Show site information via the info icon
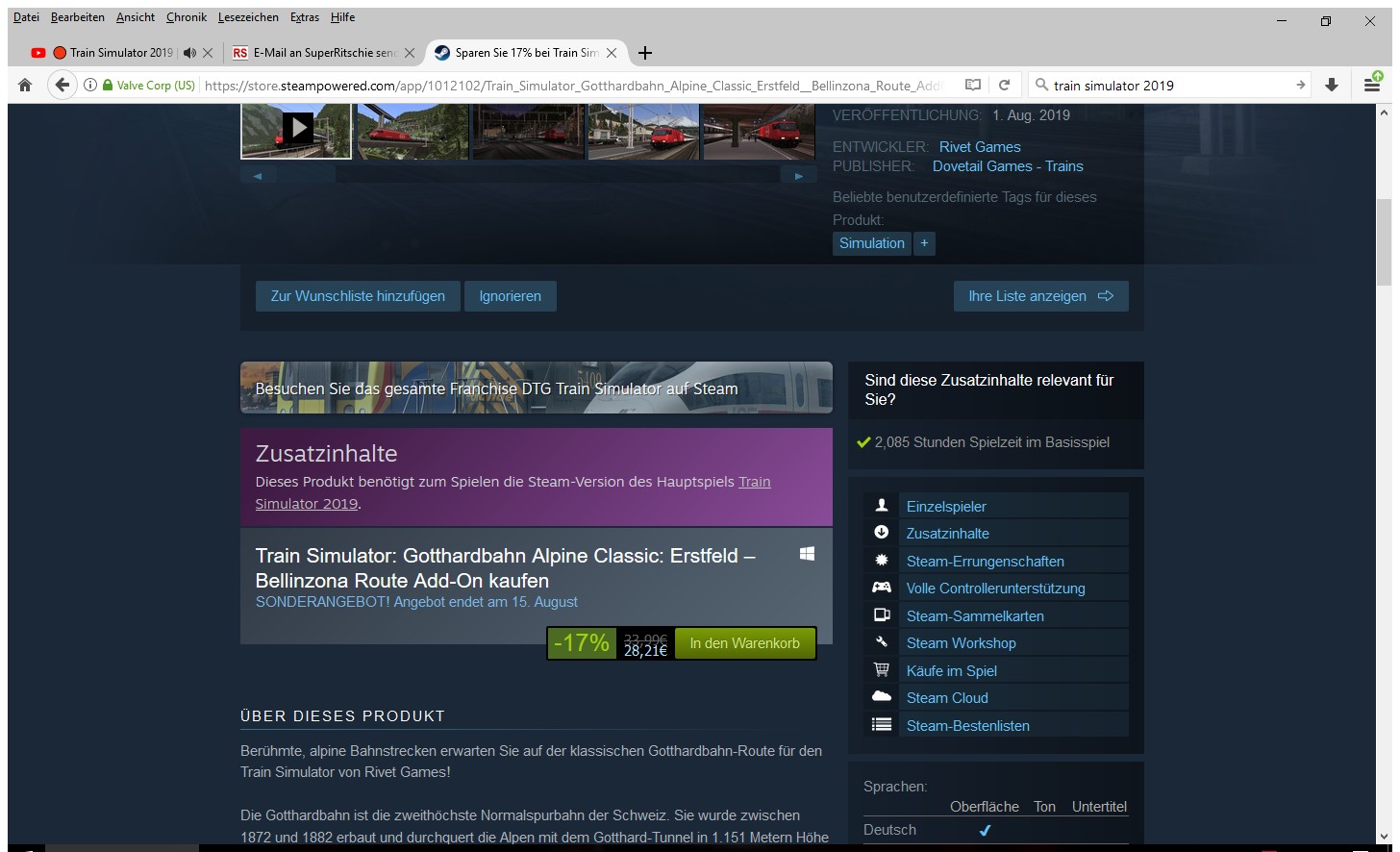 90,85
